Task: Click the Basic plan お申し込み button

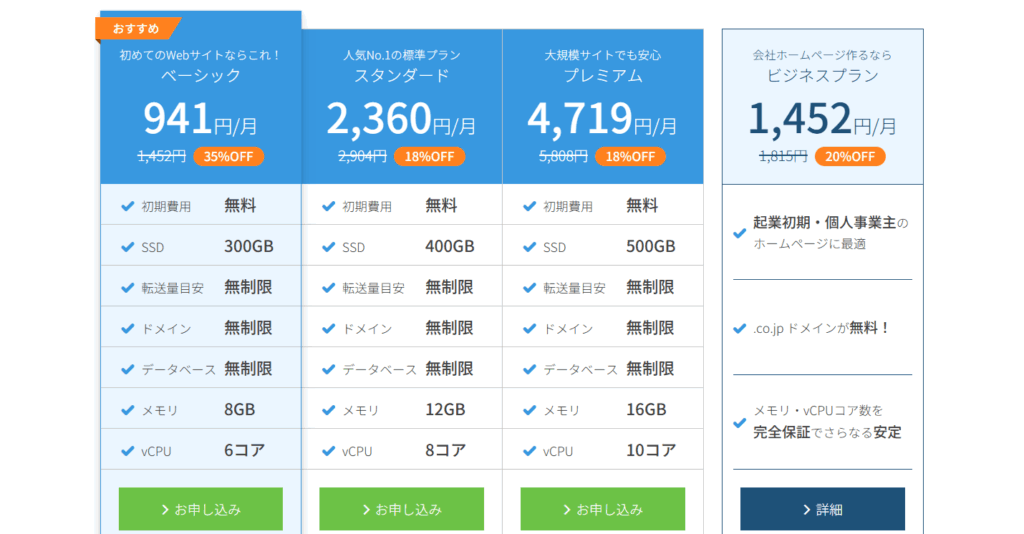Action: tap(200, 509)
